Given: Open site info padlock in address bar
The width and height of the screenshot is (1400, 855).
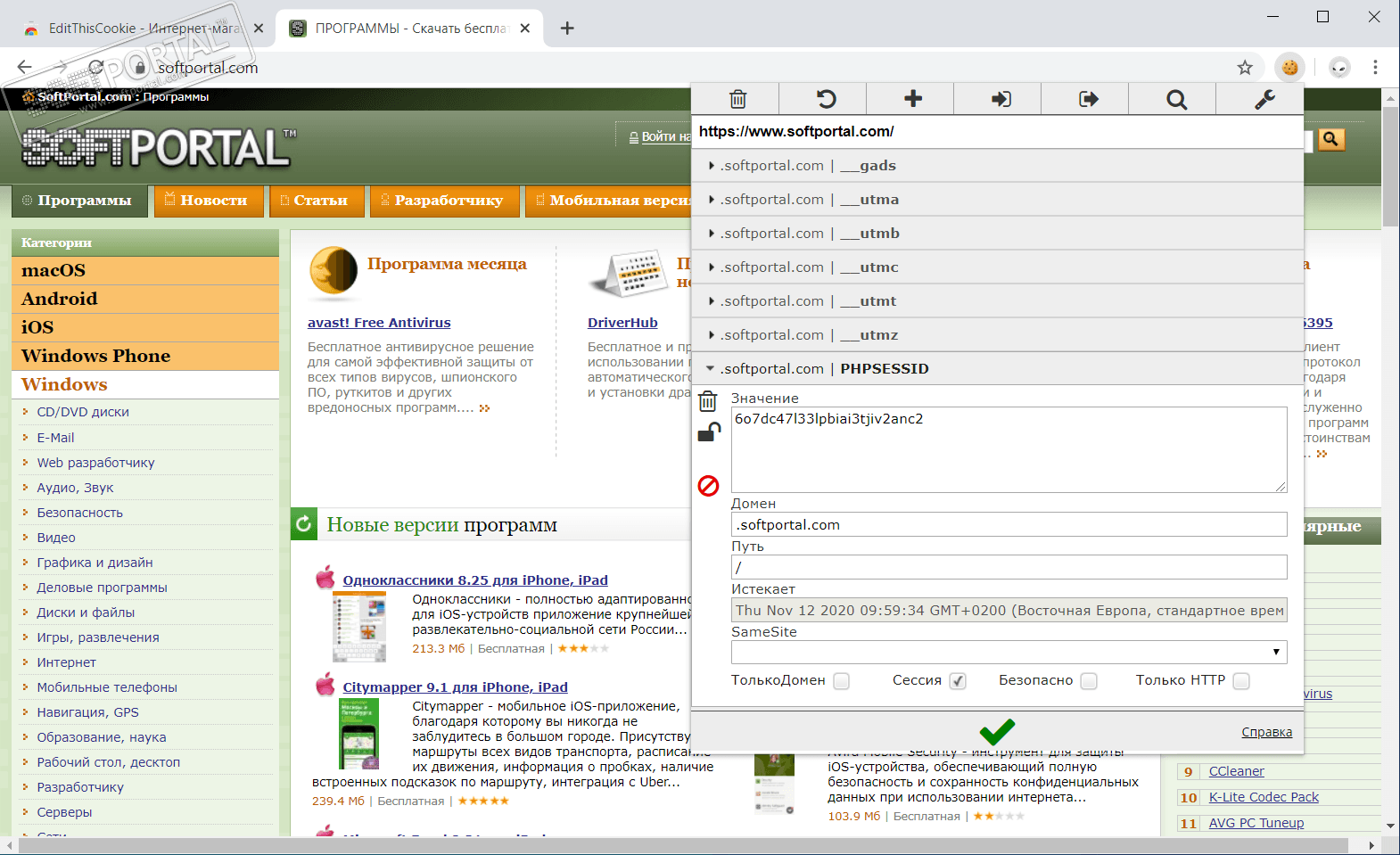Looking at the screenshot, I should coord(140,67).
